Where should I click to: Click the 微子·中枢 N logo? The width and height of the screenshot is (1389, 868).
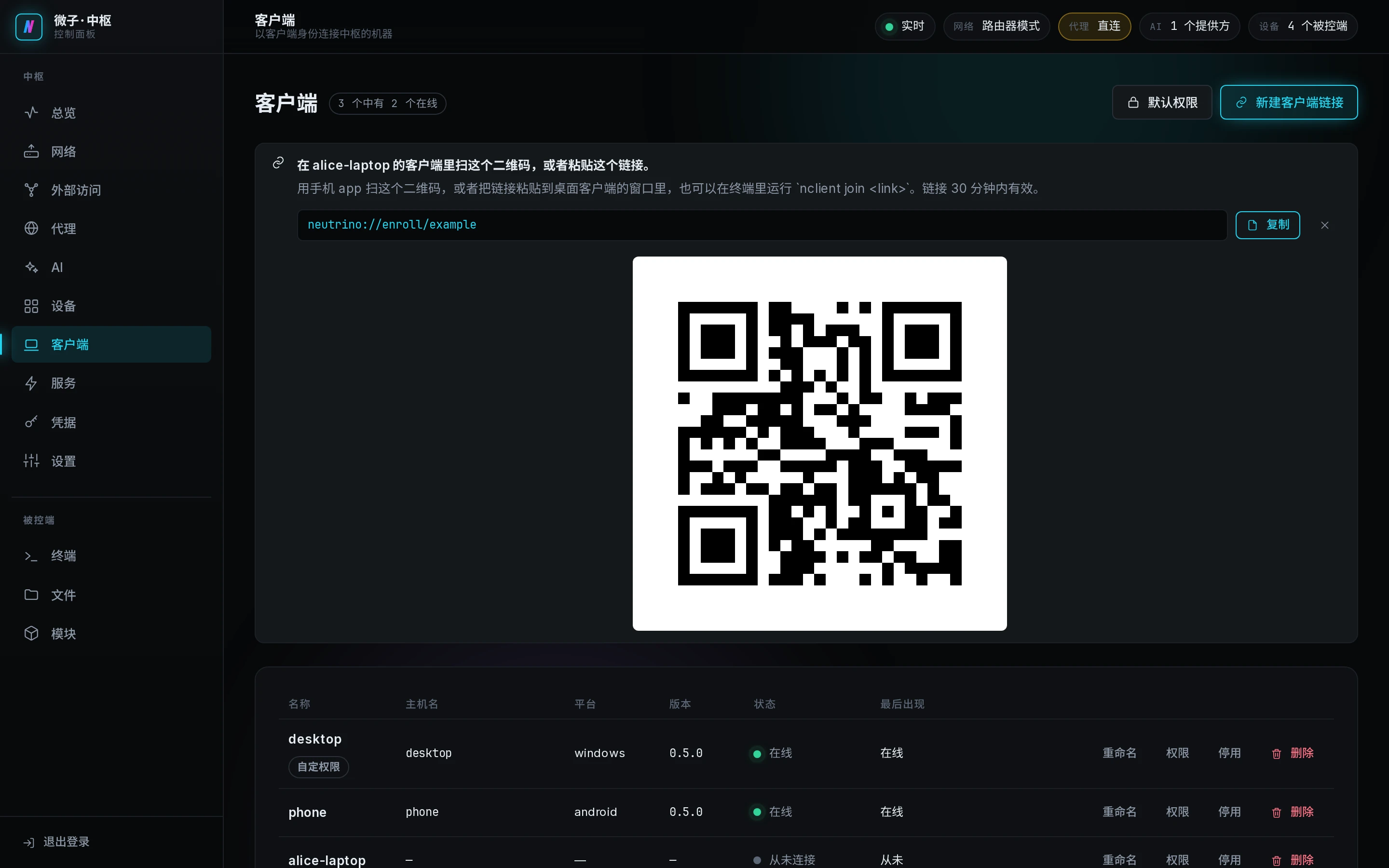[x=29, y=27]
